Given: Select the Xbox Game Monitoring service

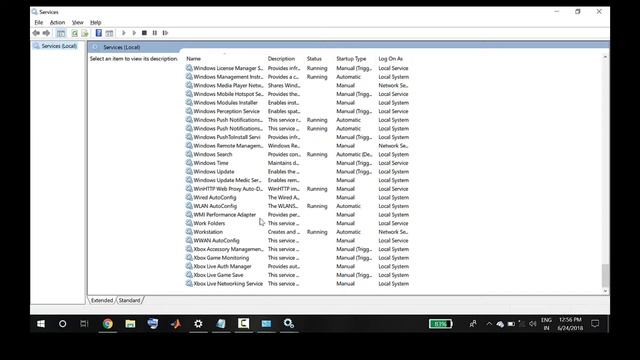Looking at the screenshot, I should point(298,258).
